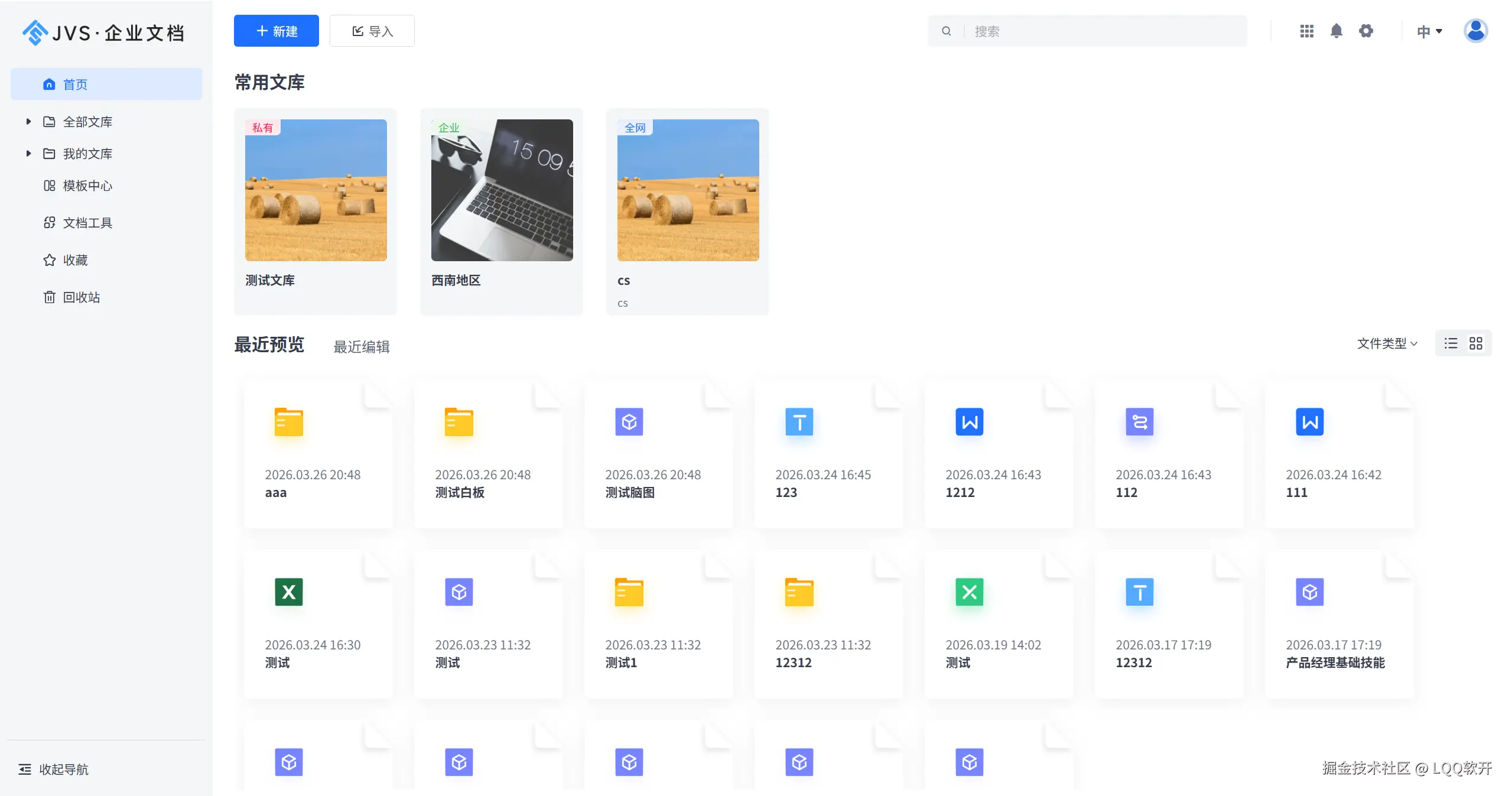1512x796 pixels.
Task: Click the 新建 button
Action: point(276,31)
